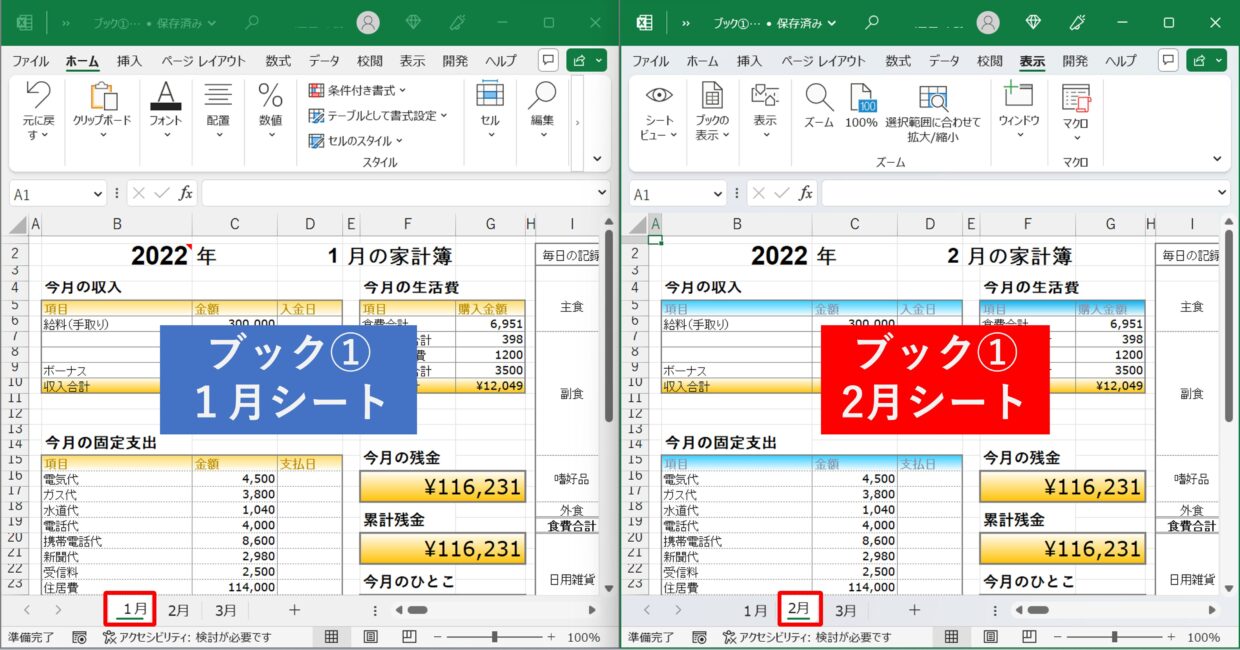This screenshot has width=1240, height=650.
Task: Open the Cells (セル) group in left window
Action: click(489, 95)
